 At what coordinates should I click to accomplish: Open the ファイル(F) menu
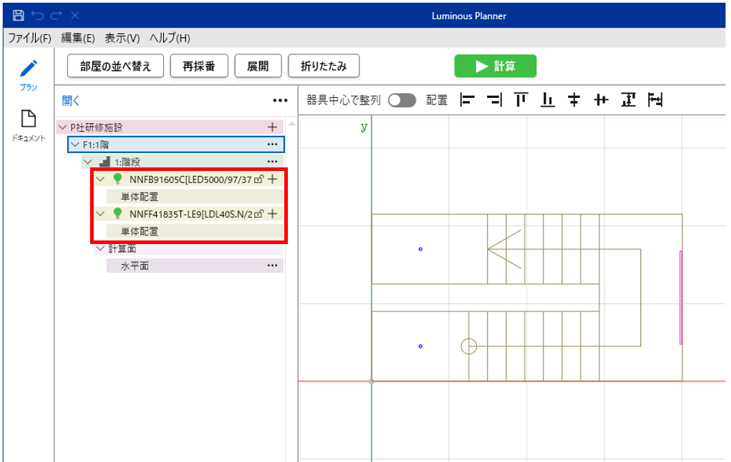[x=29, y=38]
